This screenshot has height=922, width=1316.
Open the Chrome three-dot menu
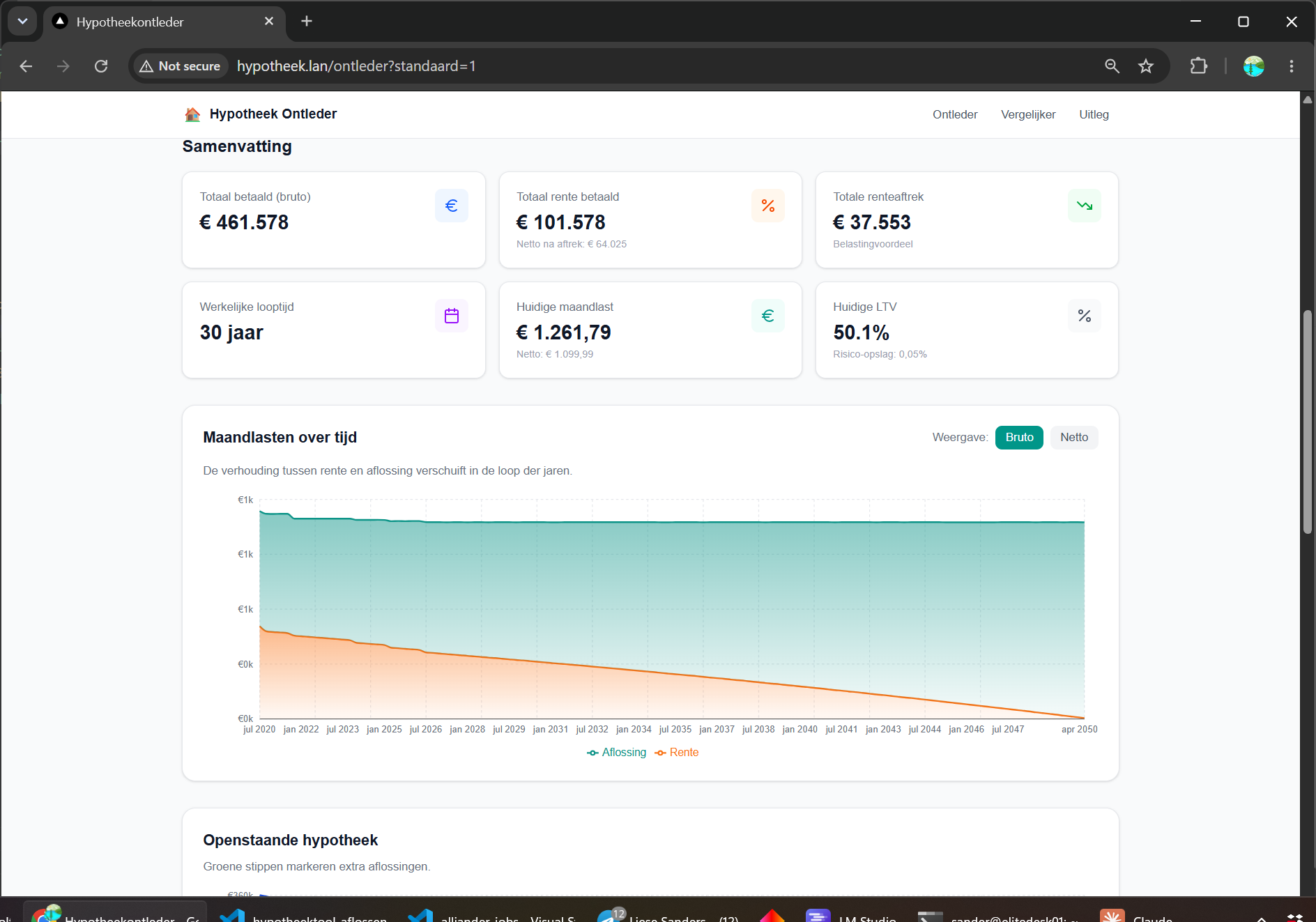(x=1292, y=66)
